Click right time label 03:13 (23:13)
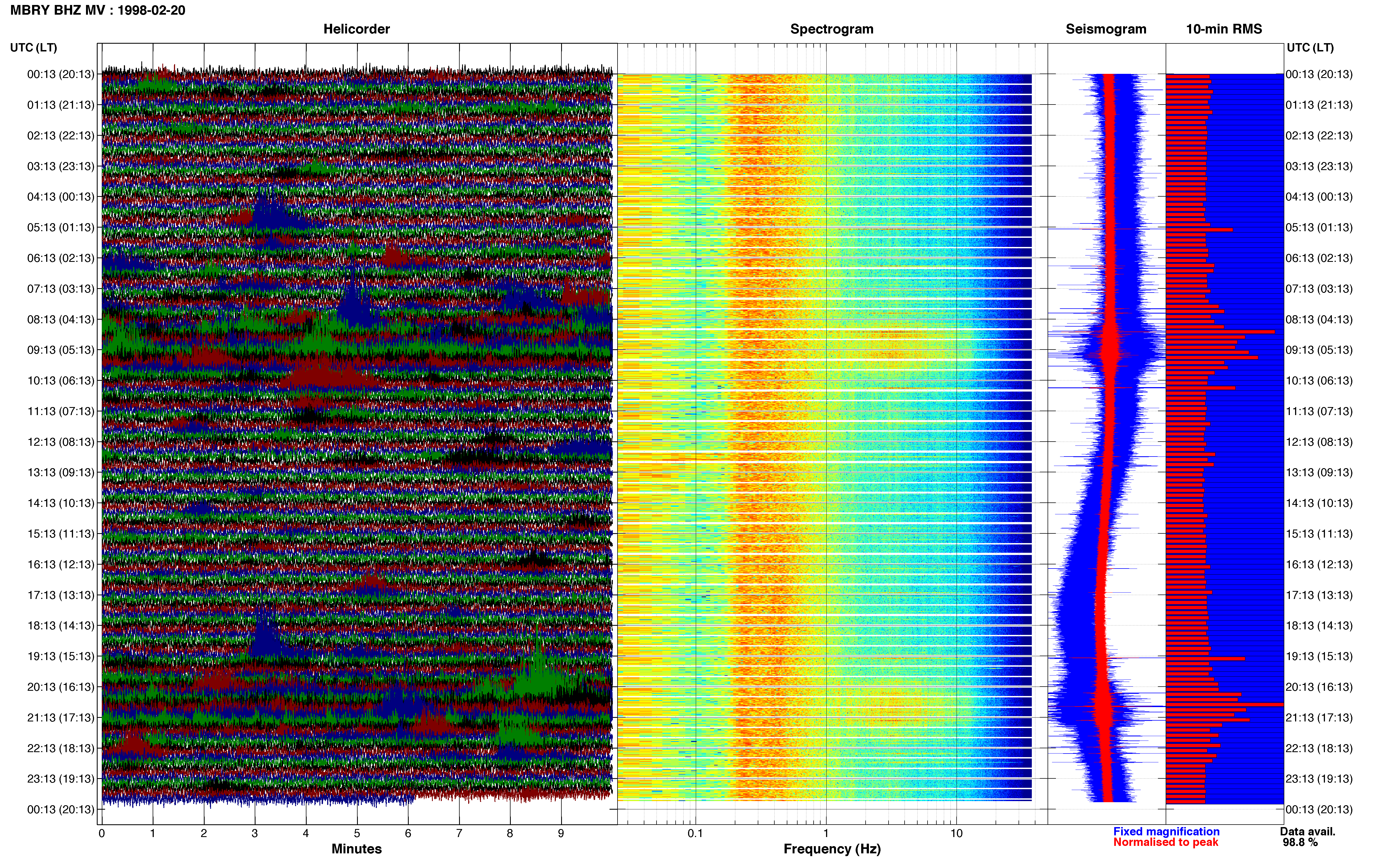 point(1319,166)
